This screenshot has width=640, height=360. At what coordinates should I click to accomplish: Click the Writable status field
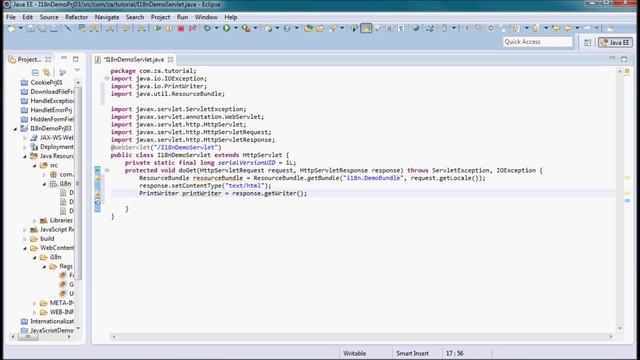[355, 353]
